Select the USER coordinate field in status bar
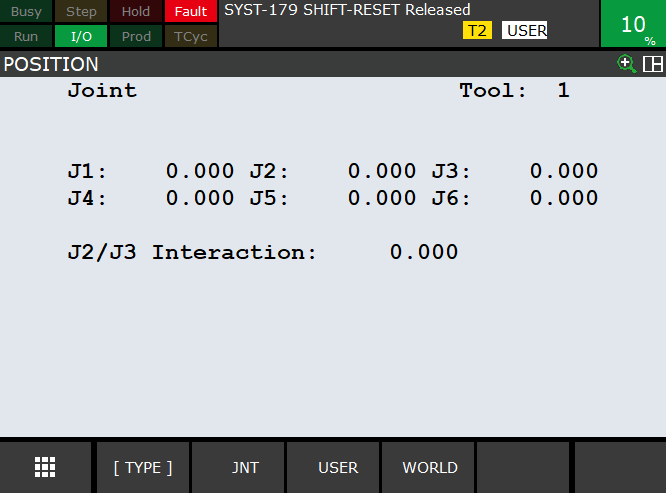The width and height of the screenshot is (666, 493). 526,31
